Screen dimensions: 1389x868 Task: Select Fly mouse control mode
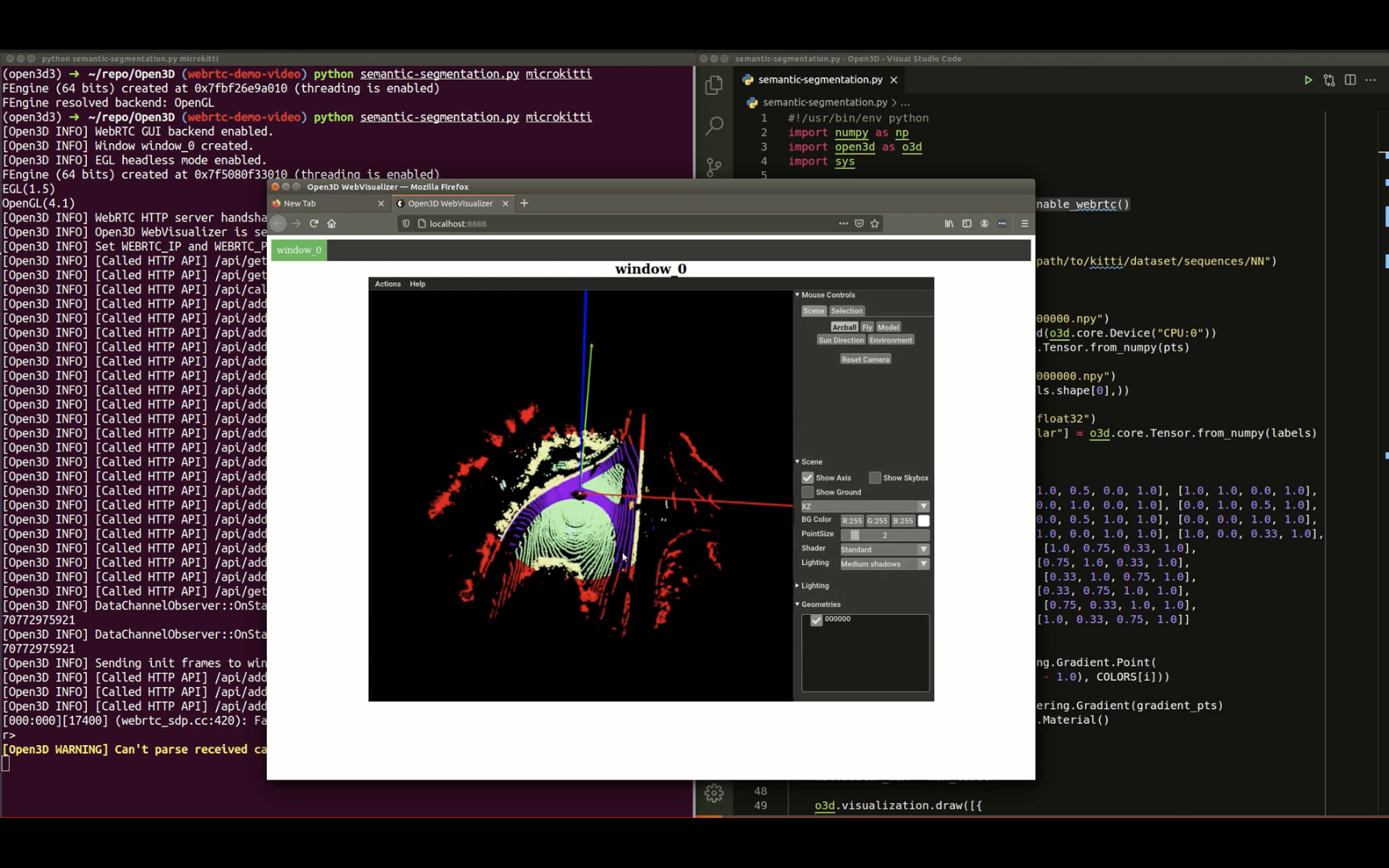tap(867, 327)
